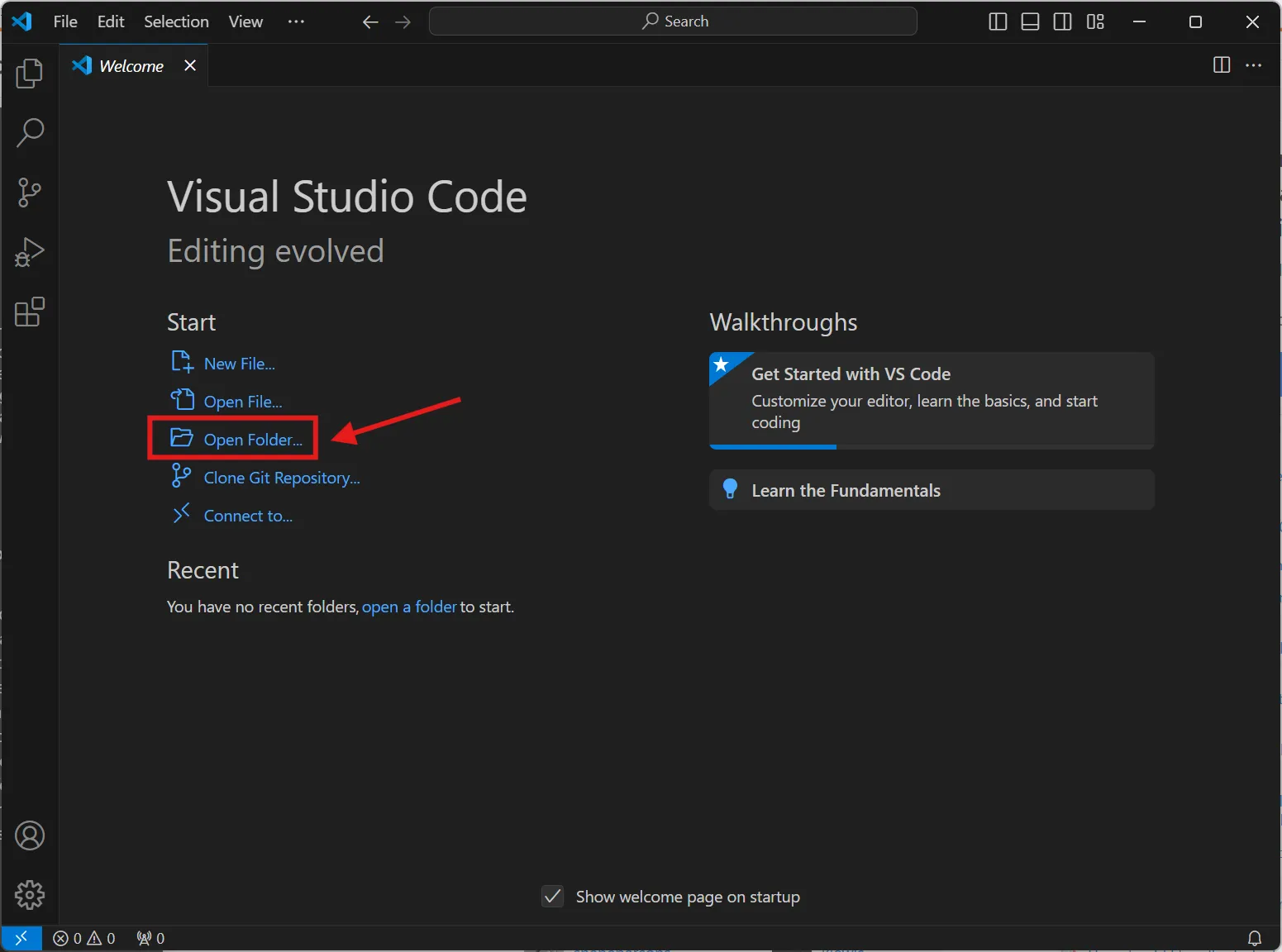
Task: Open the Explorer view in activity bar
Action: tap(30, 74)
